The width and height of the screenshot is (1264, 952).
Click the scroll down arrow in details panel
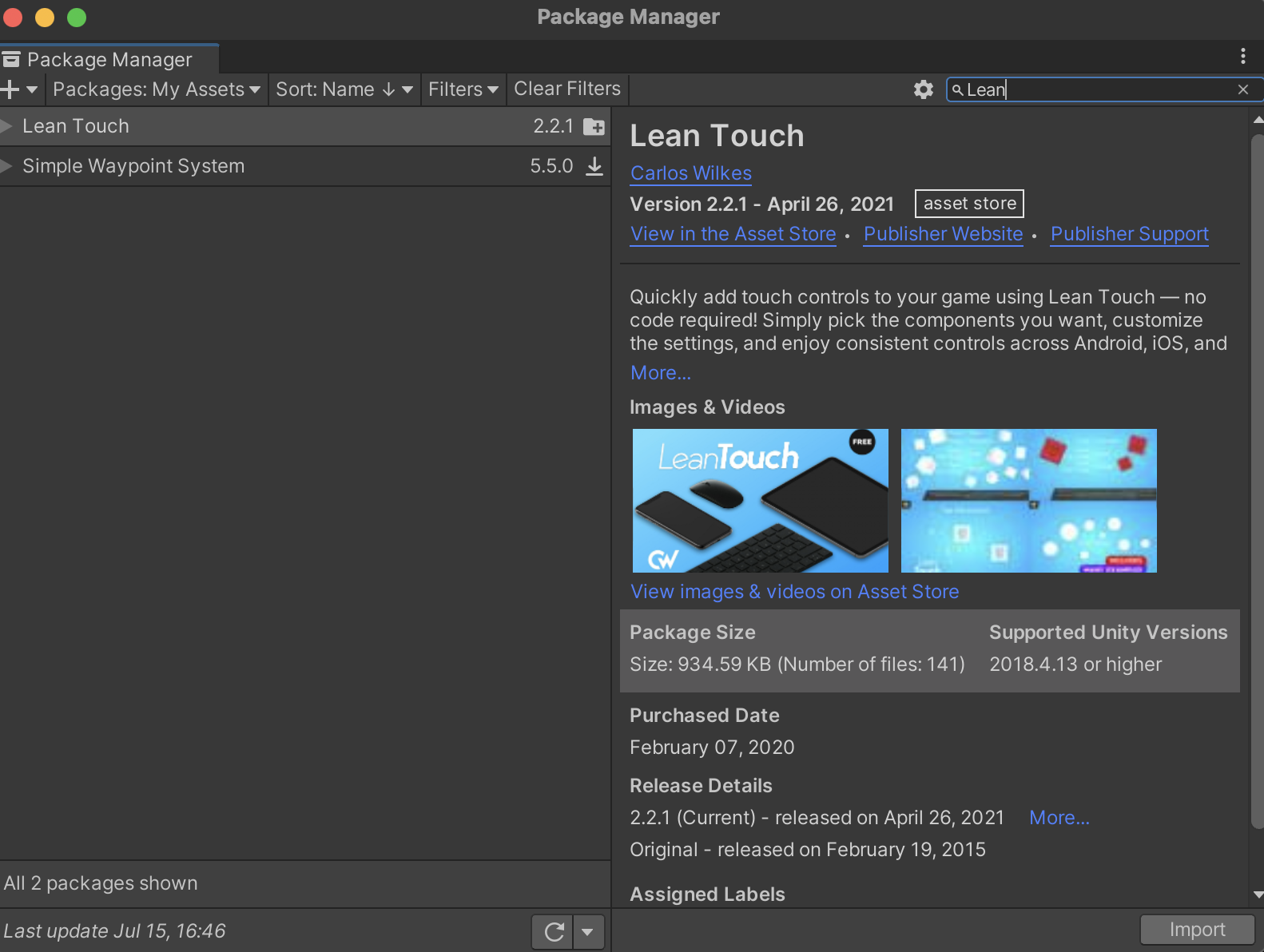(x=1258, y=895)
